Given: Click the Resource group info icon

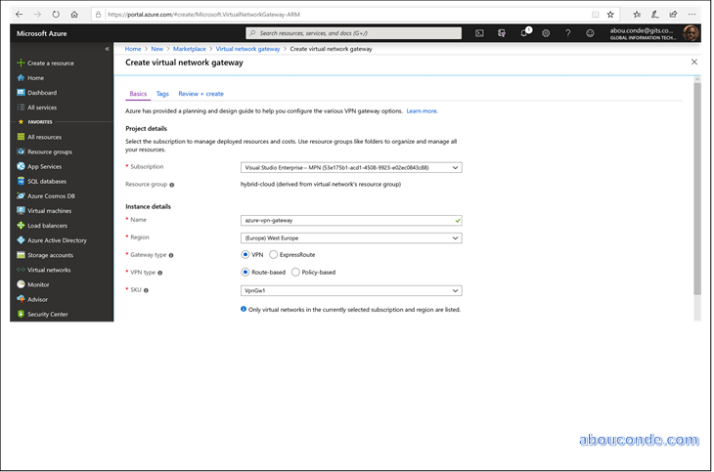Looking at the screenshot, I should 172,185.
